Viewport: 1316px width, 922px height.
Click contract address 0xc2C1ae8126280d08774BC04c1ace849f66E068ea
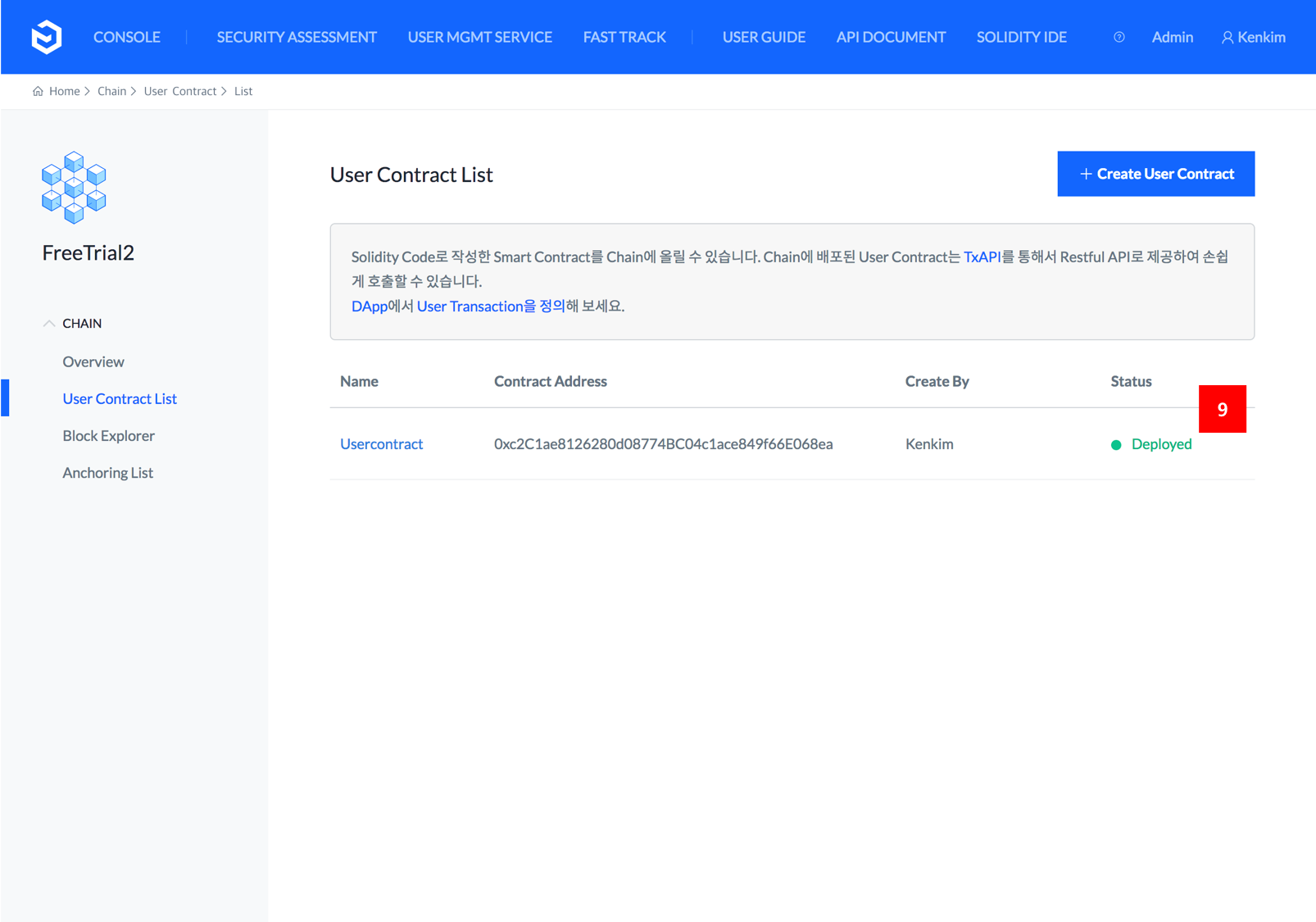point(663,443)
